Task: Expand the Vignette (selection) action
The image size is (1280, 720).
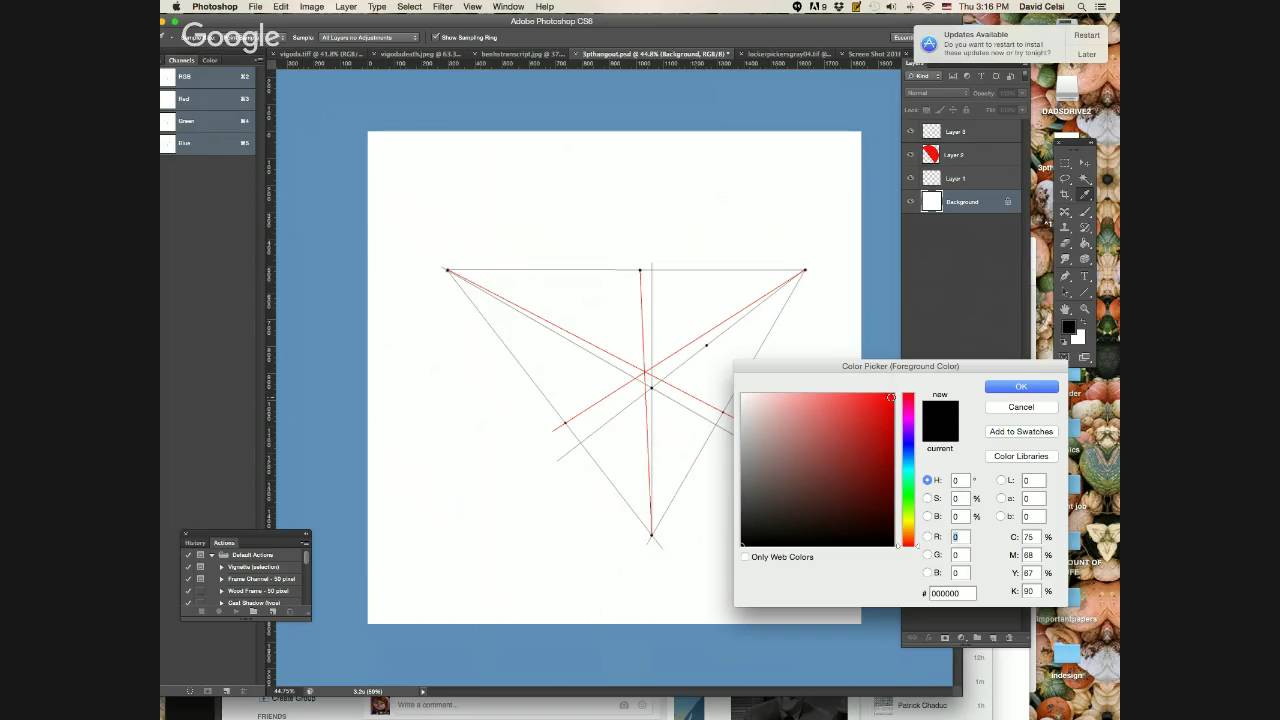Action: point(222,567)
